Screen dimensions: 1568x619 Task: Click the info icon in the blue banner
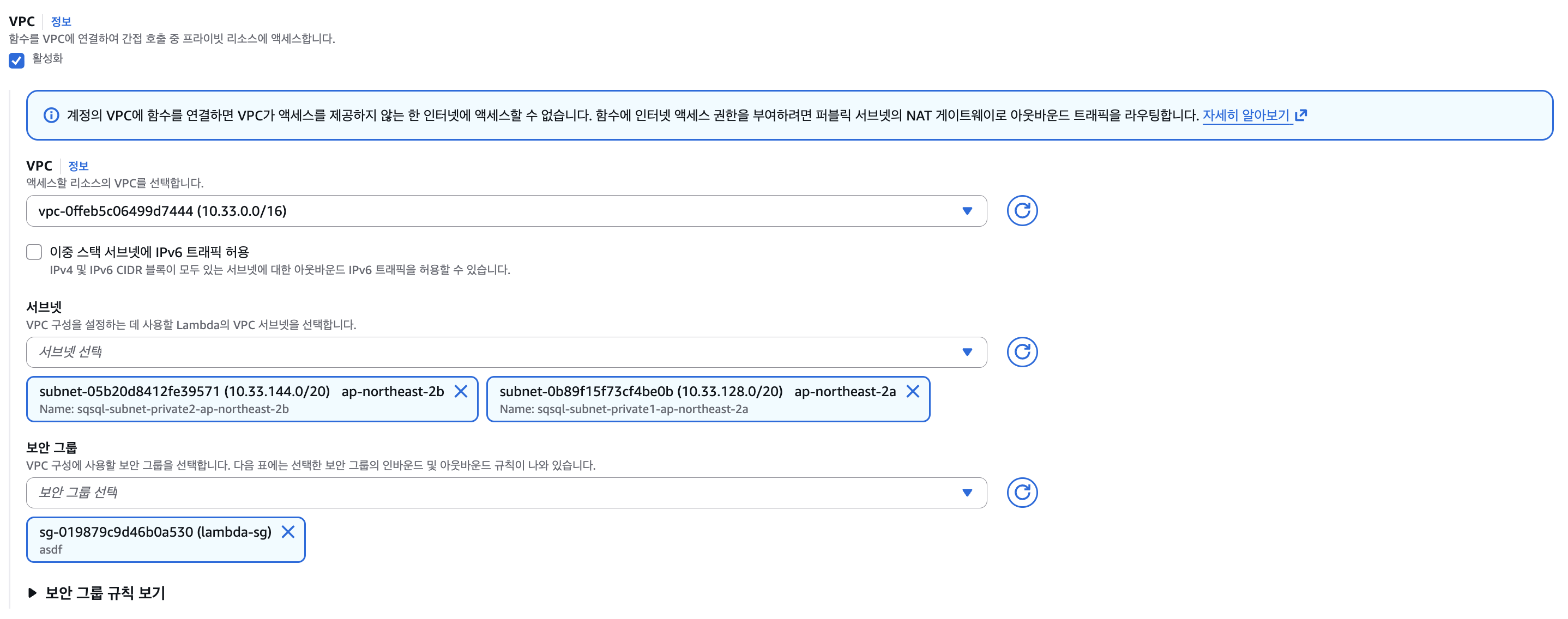coord(51,116)
